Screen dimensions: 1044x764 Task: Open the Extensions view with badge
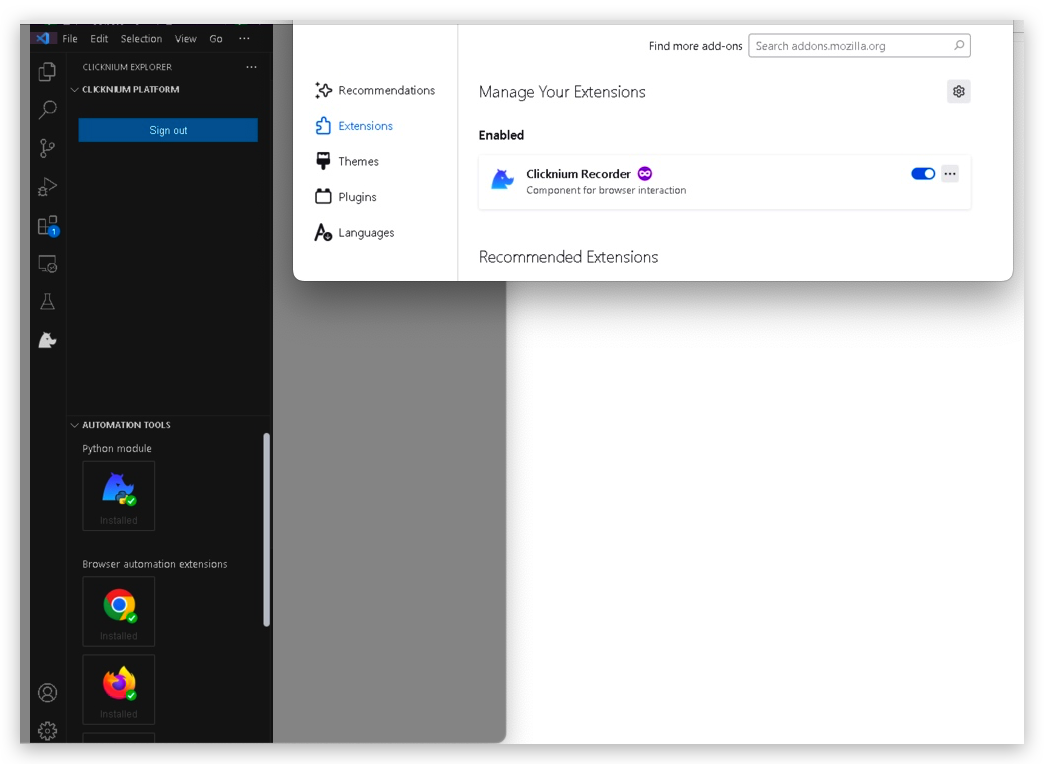(47, 226)
